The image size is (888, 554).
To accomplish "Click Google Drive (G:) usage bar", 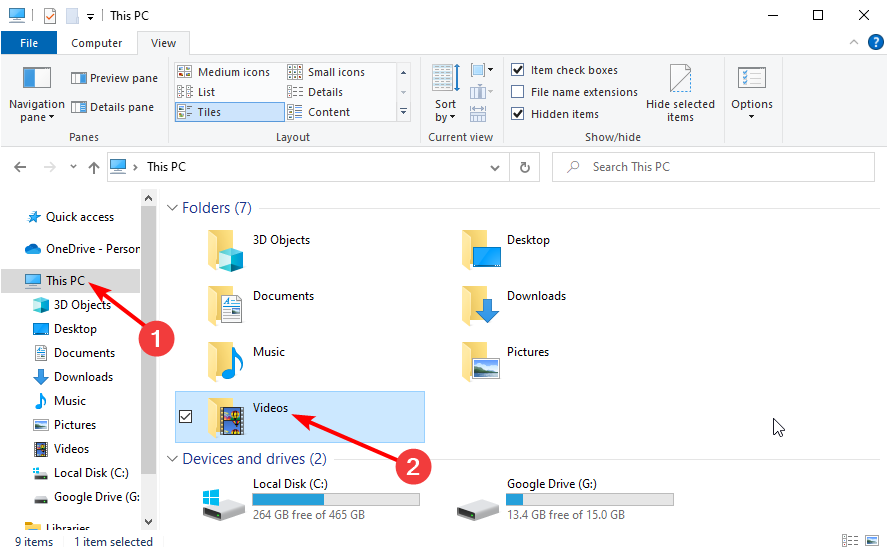I will point(590,499).
